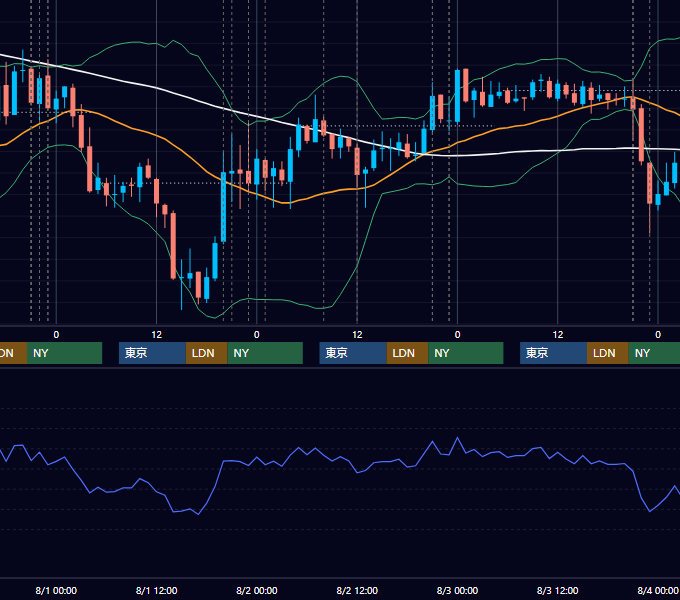This screenshot has height=600, width=680.
Task: Click hour marker 0 aligned with 8/3 00:00
Action: click(457, 335)
